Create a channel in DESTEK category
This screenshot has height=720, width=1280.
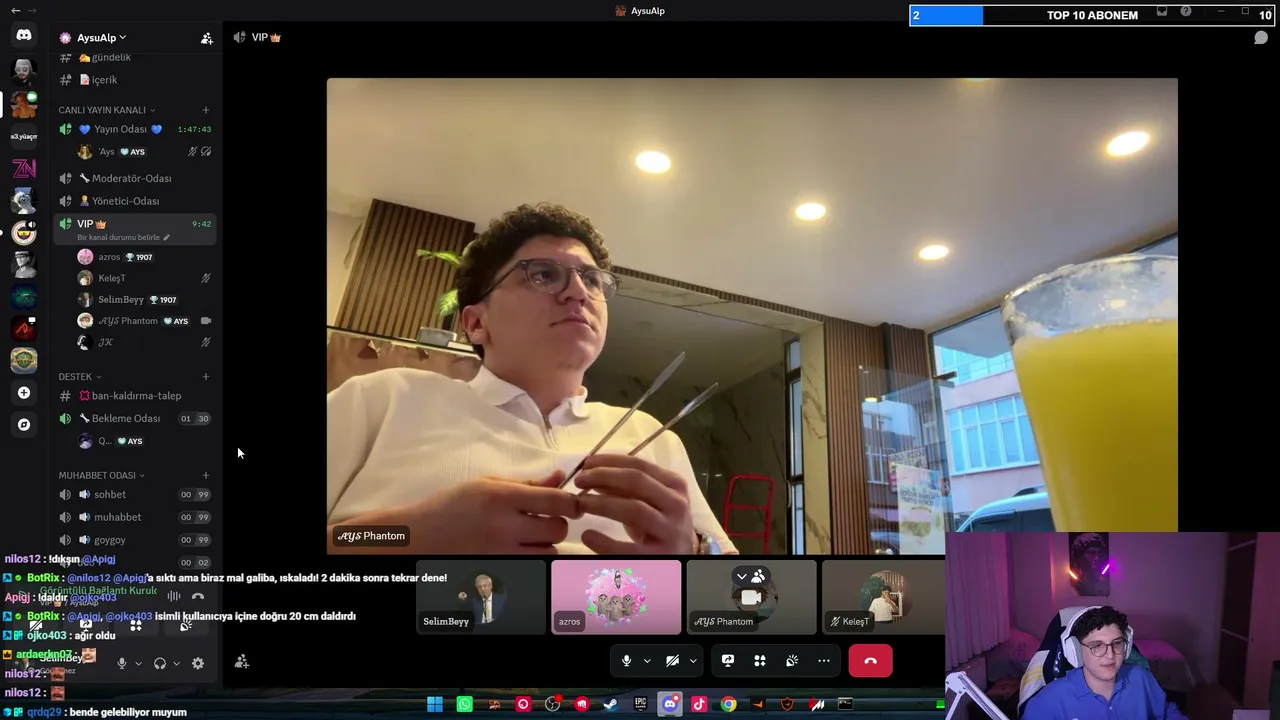206,377
